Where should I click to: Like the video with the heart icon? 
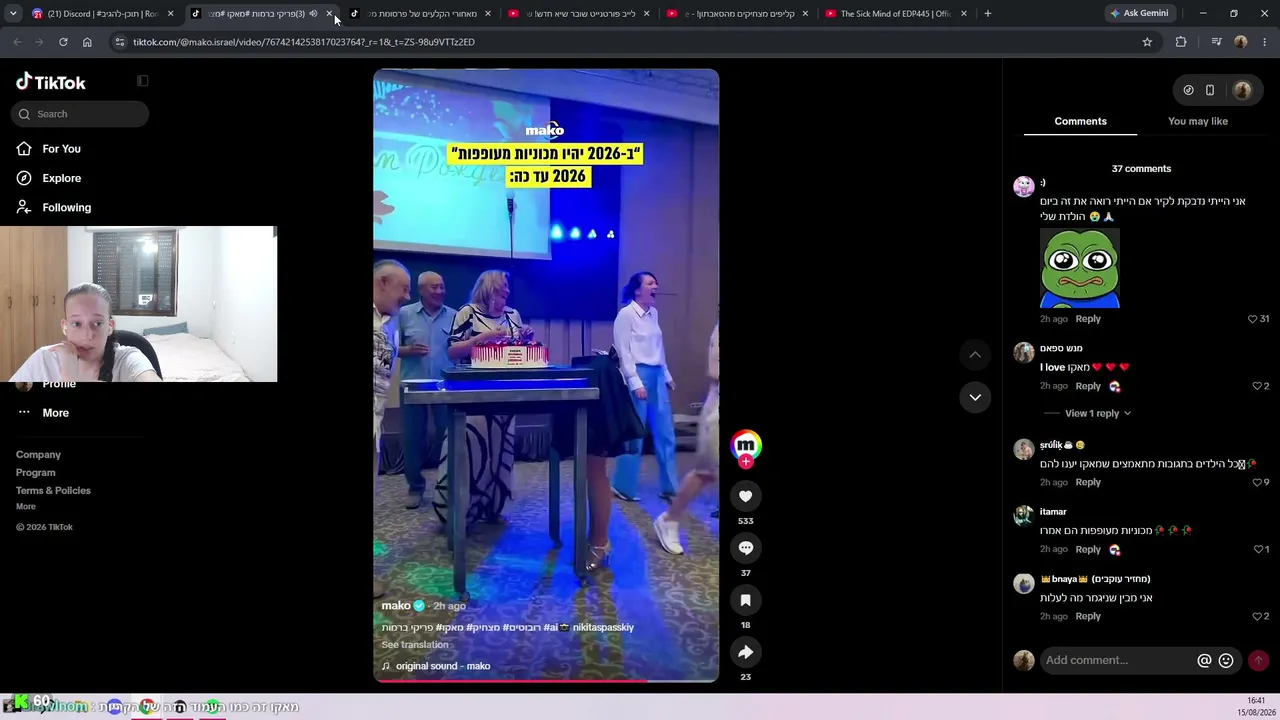pyautogui.click(x=746, y=496)
